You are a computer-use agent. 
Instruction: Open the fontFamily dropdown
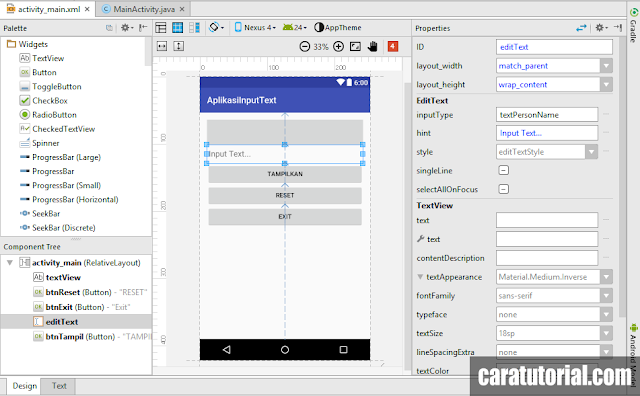[607, 296]
